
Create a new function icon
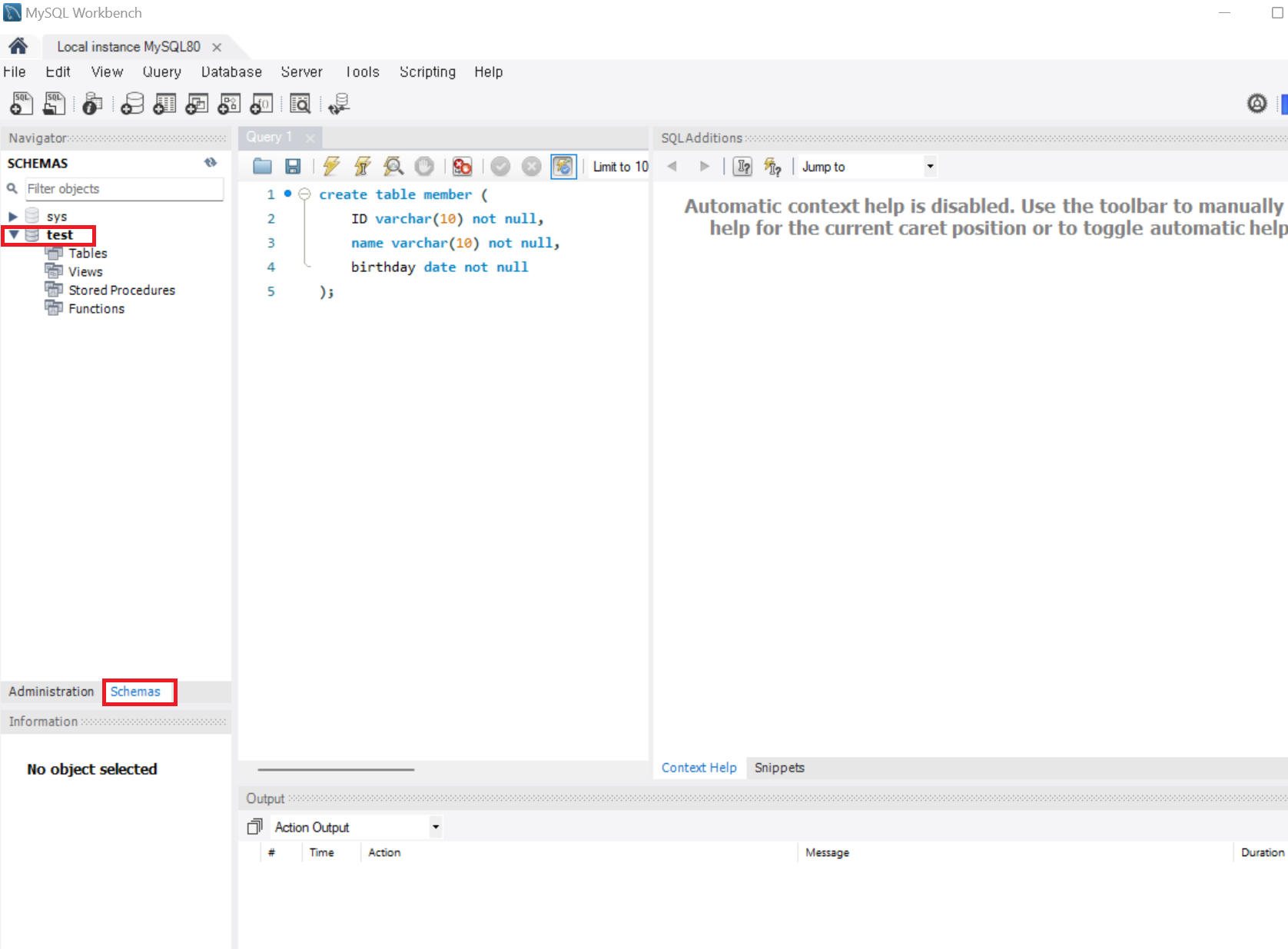click(261, 103)
